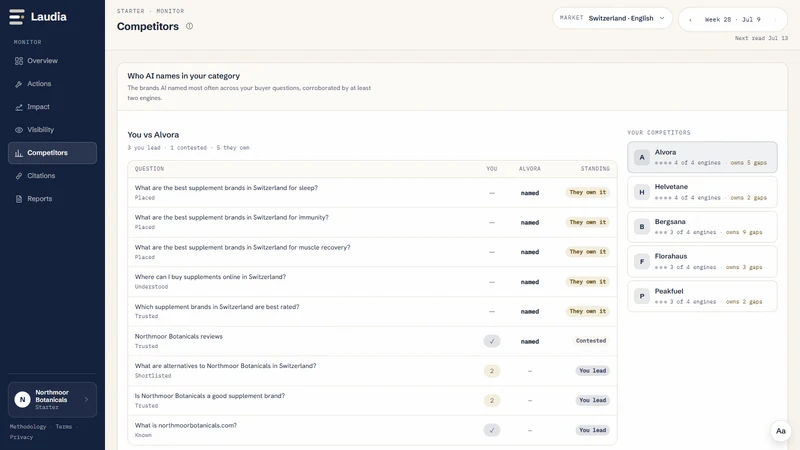Click the Impact chart icon

coord(19,107)
